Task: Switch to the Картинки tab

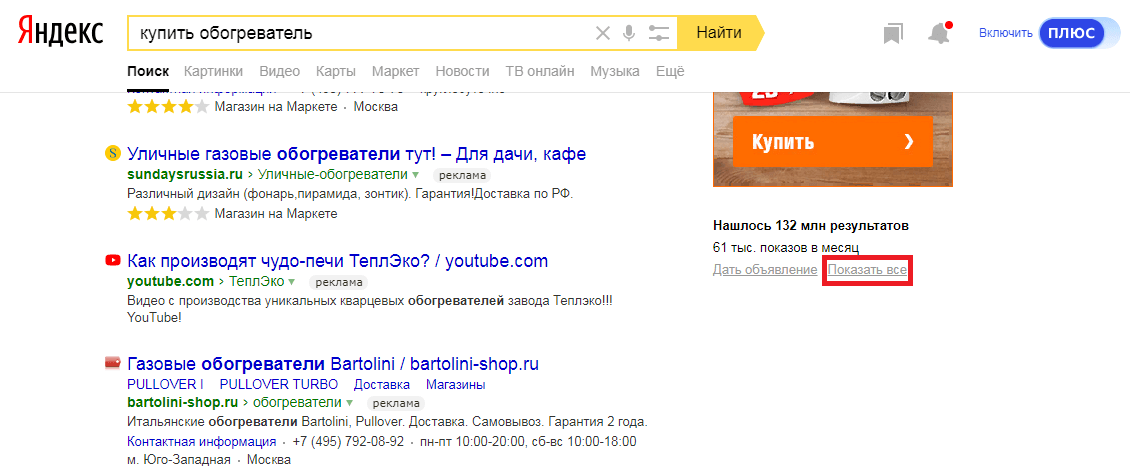Action: pos(213,71)
